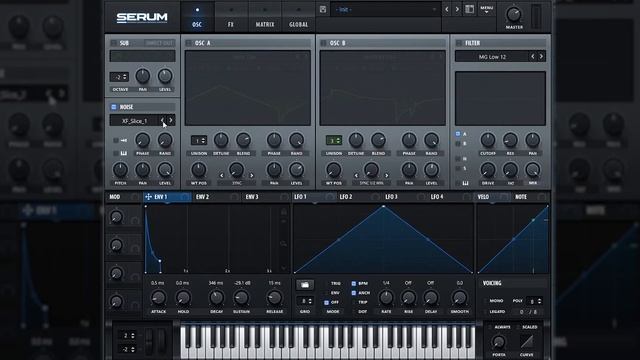640x360 pixels.
Task: Click the previous filter type arrow
Action: pyautogui.click(x=533, y=56)
